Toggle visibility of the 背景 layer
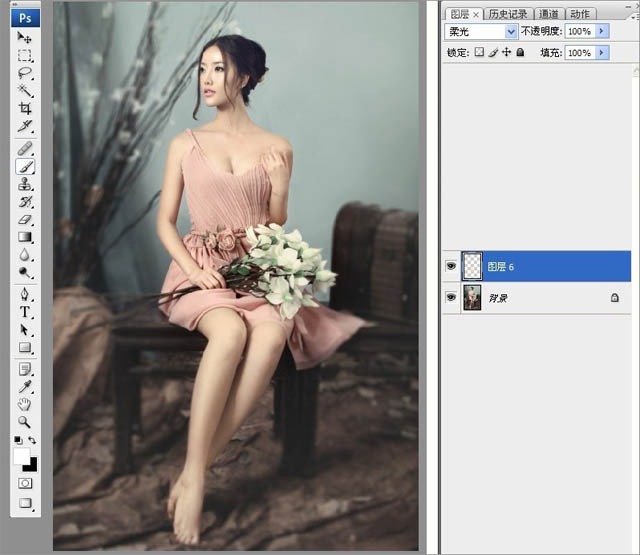 point(451,298)
